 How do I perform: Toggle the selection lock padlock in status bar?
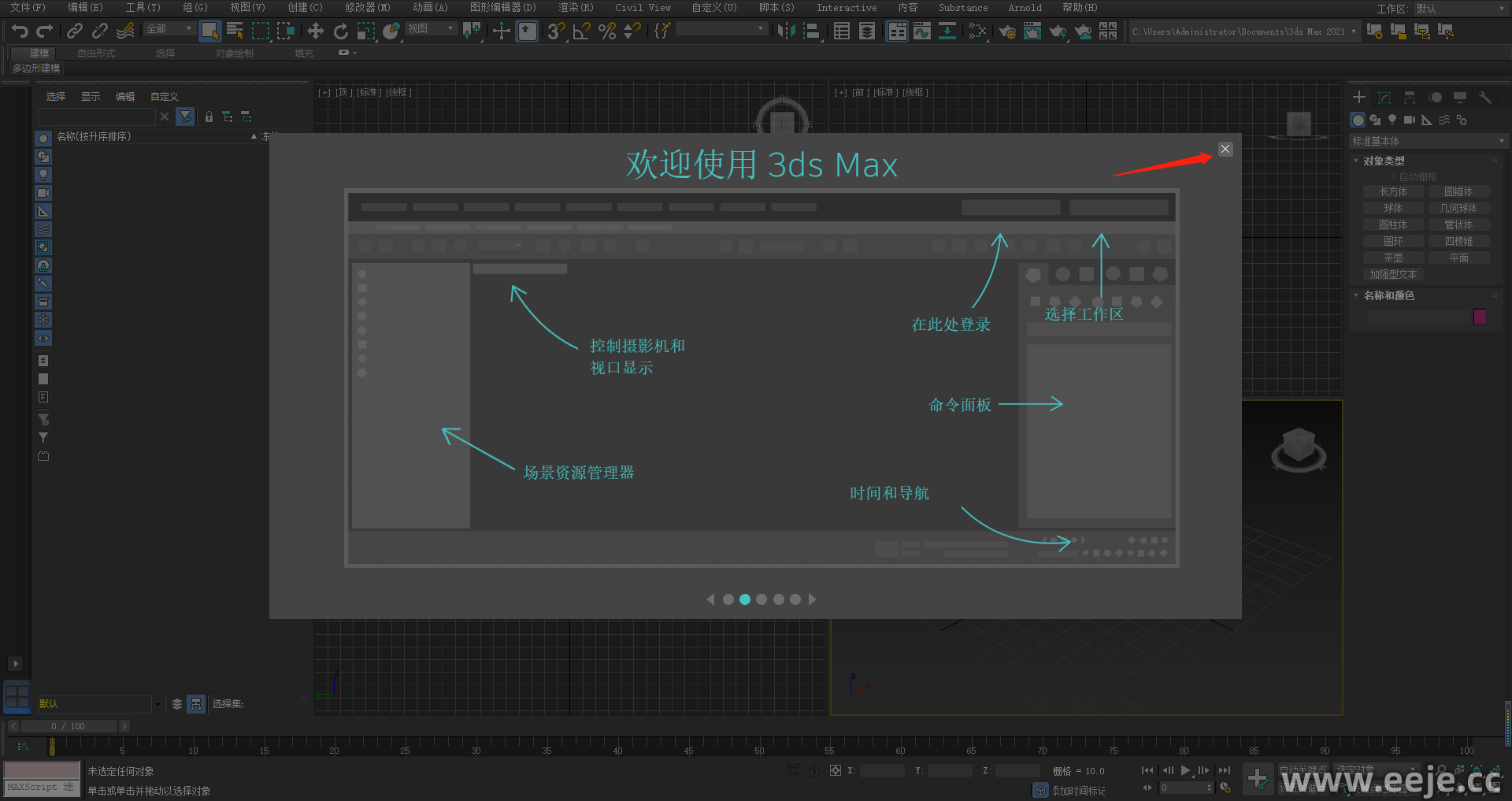(813, 770)
